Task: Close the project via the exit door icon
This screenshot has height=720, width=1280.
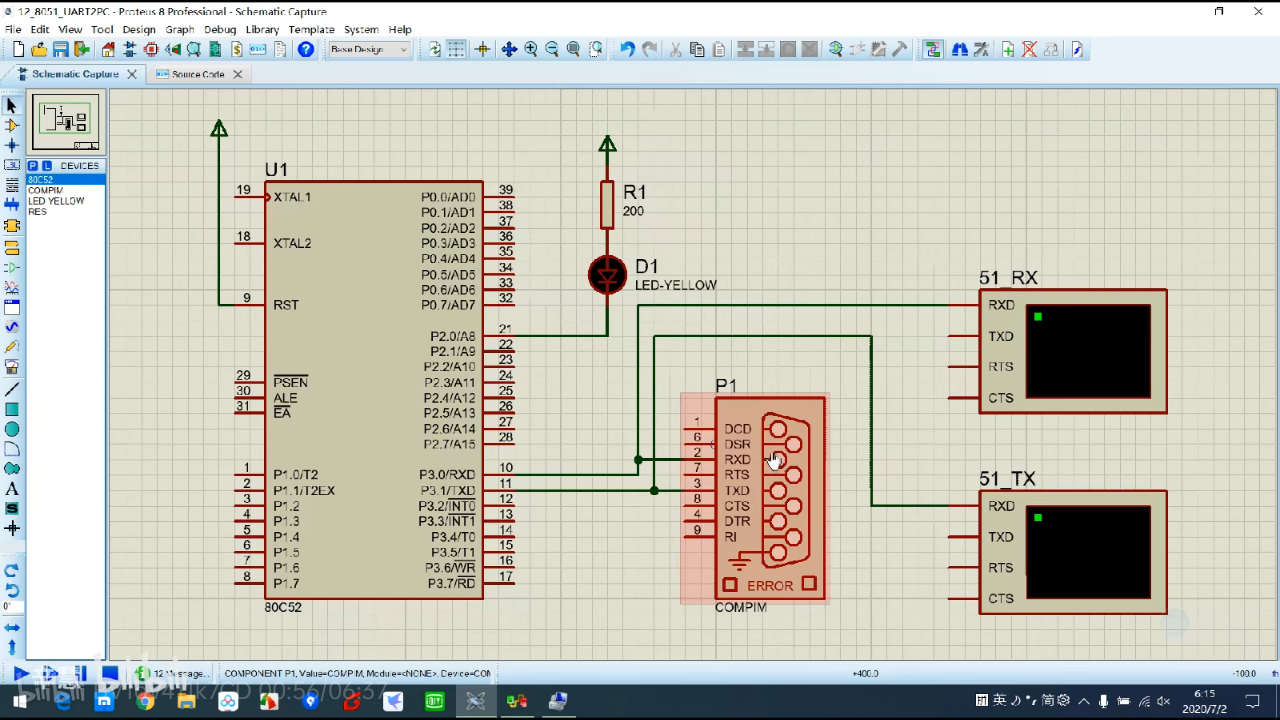Action: [82, 49]
